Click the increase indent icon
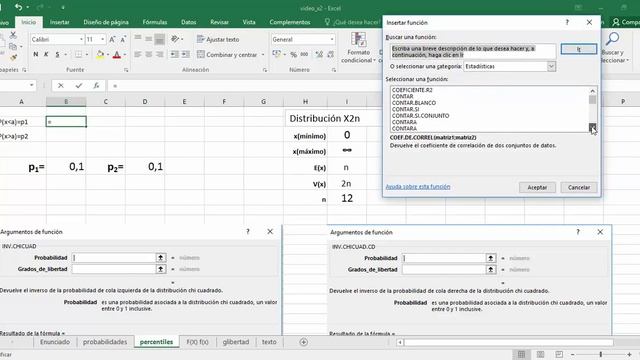640x360 pixels. (x=185, y=54)
